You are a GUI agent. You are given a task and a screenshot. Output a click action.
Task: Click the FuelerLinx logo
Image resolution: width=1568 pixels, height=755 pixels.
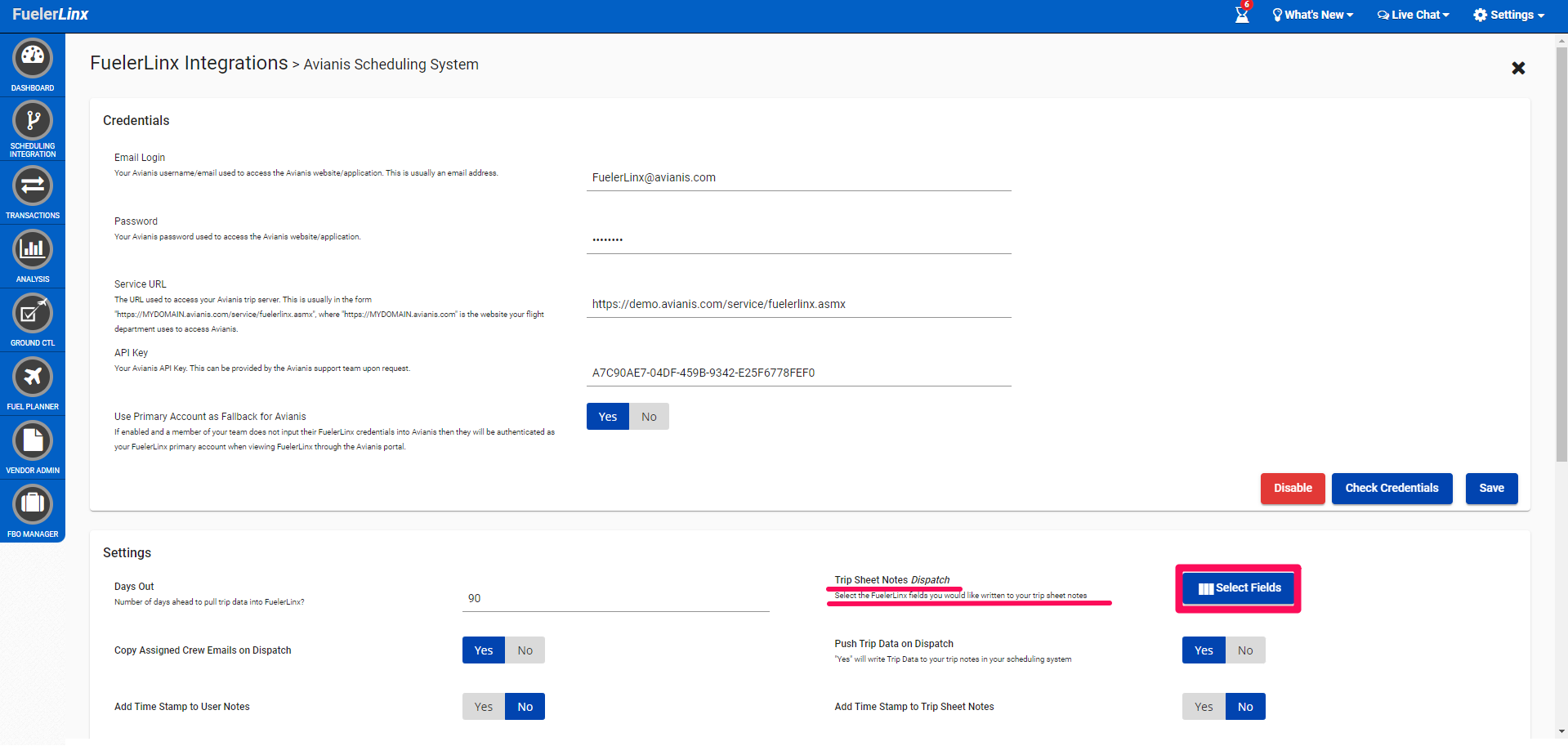tap(50, 14)
